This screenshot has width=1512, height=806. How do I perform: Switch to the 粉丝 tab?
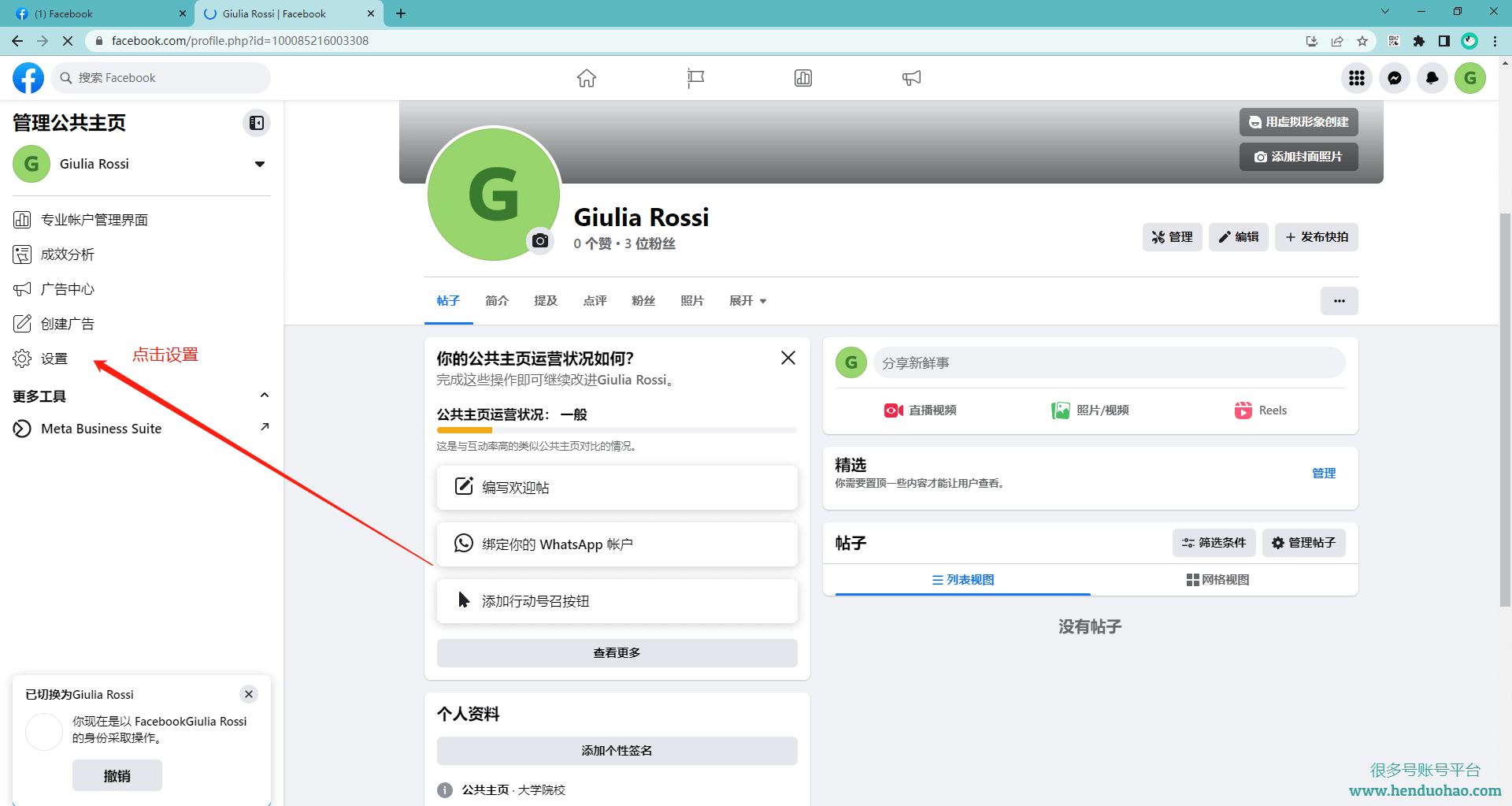click(643, 301)
